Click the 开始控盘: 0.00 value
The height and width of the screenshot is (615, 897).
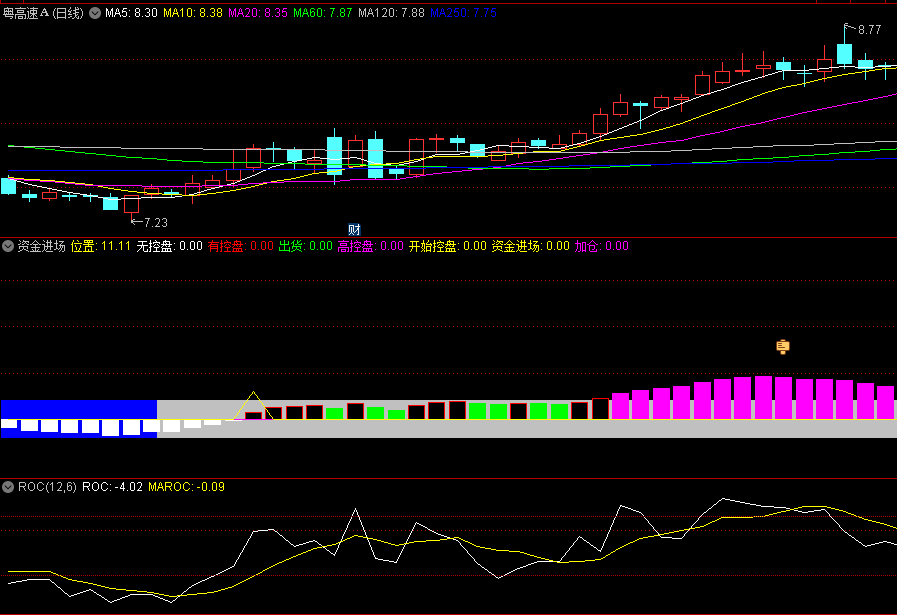pos(448,246)
